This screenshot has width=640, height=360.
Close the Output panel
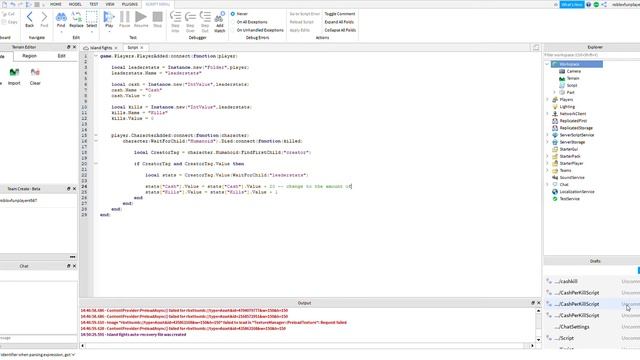[538, 303]
